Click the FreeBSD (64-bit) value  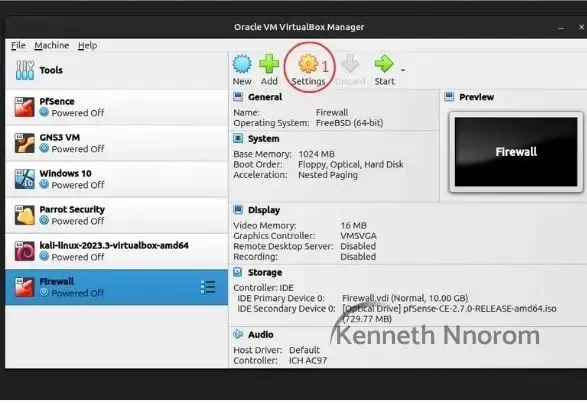(x=349, y=123)
